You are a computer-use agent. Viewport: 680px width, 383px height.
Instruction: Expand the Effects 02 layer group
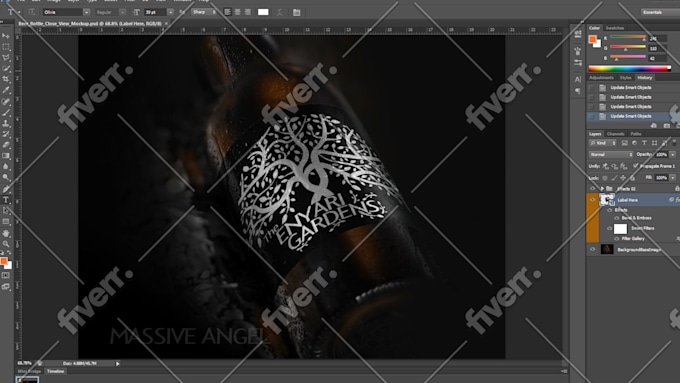click(602, 189)
